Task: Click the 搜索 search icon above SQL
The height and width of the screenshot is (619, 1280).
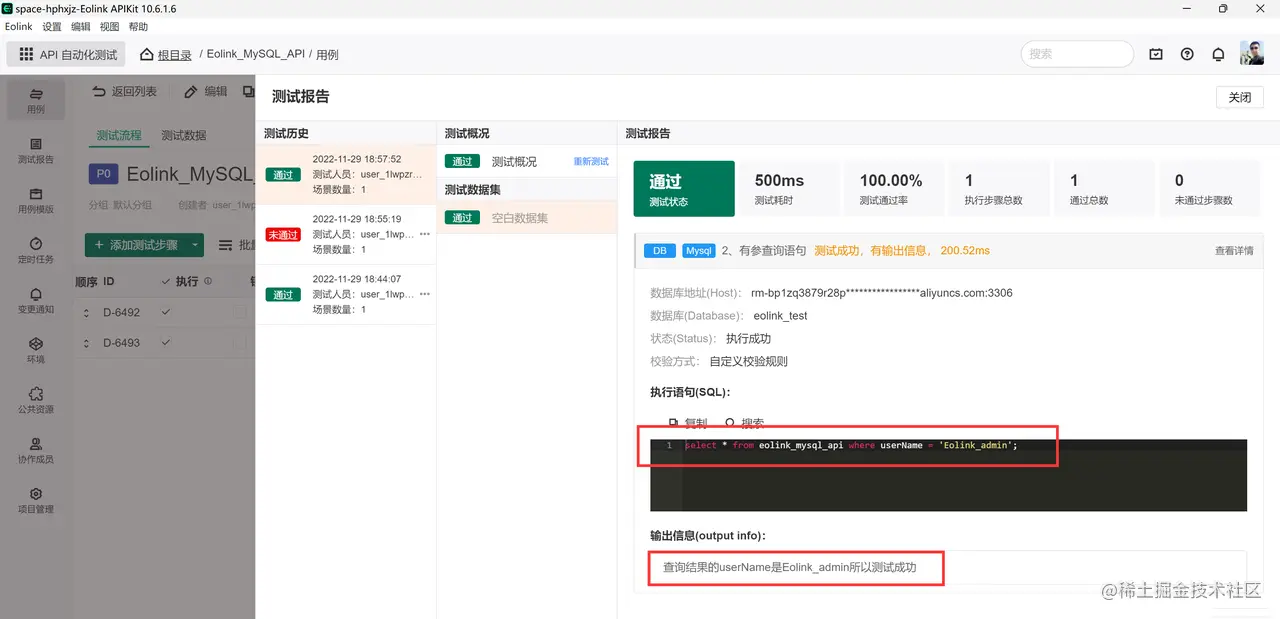Action: 730,423
